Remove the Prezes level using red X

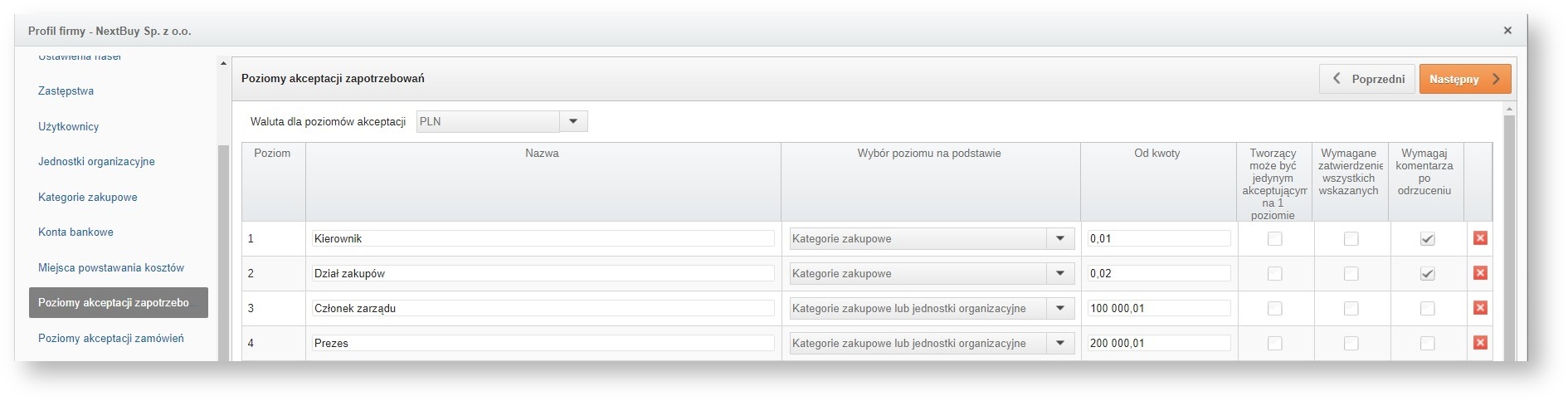1479,343
